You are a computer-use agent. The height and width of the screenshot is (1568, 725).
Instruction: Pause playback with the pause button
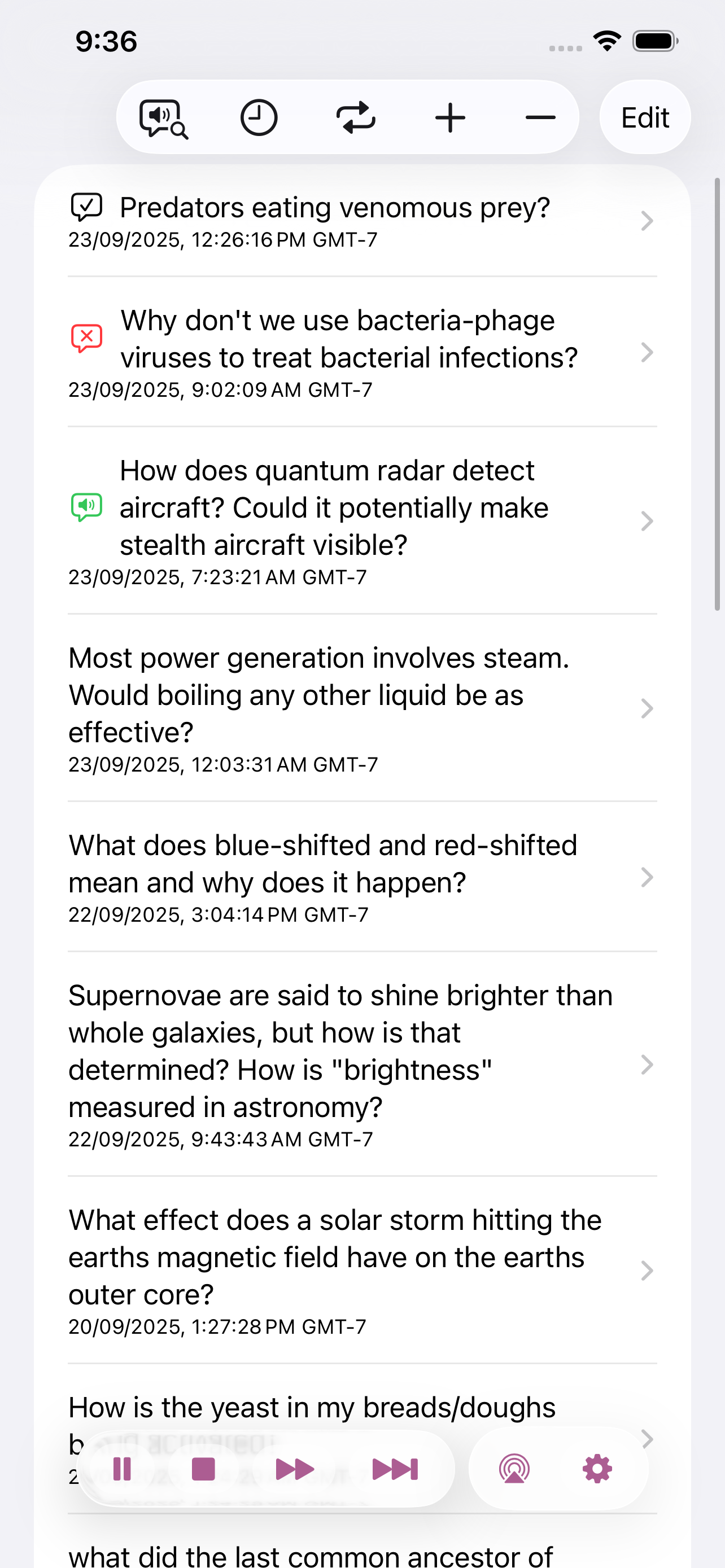click(123, 1469)
